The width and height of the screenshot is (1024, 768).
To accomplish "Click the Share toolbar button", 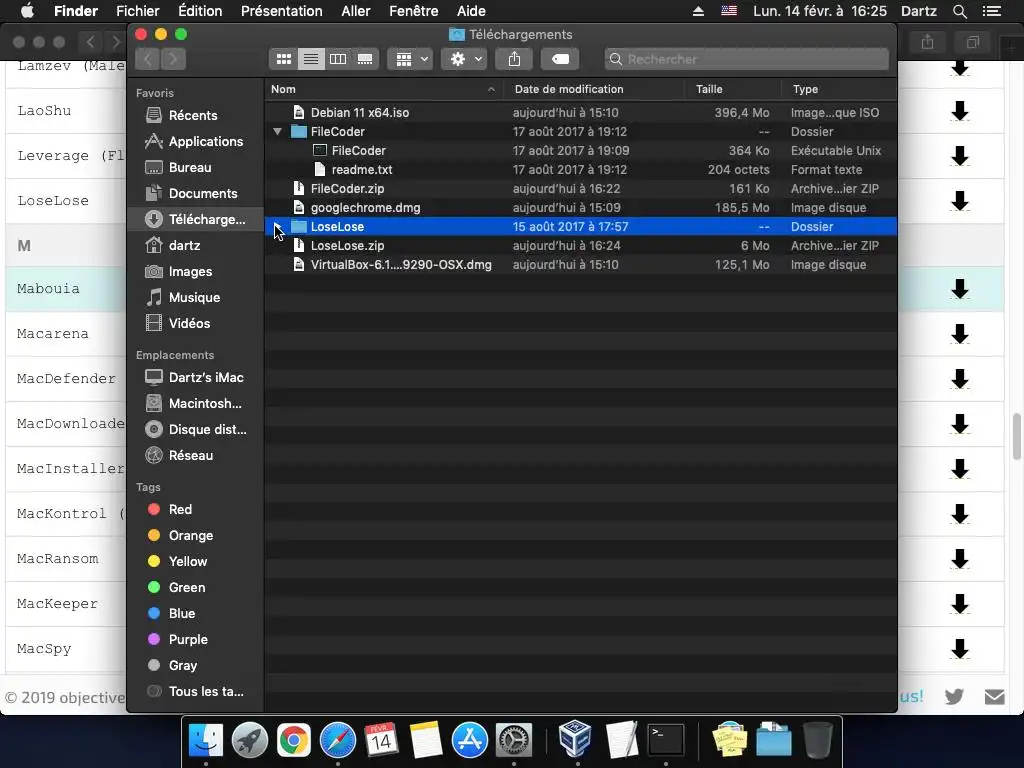I will pos(515,59).
